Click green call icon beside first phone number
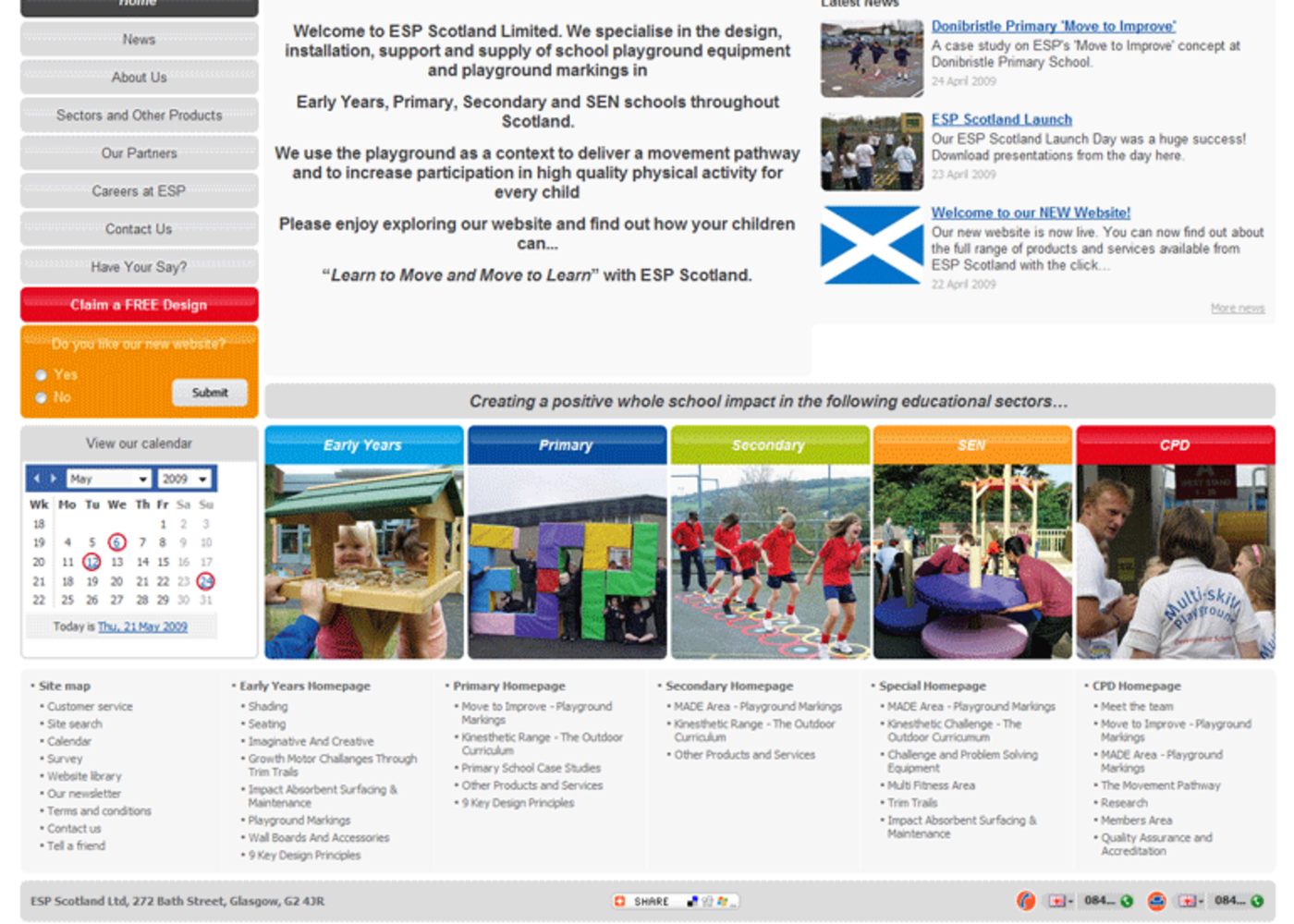Image resolution: width=1294 pixels, height=924 pixels. click(1127, 901)
